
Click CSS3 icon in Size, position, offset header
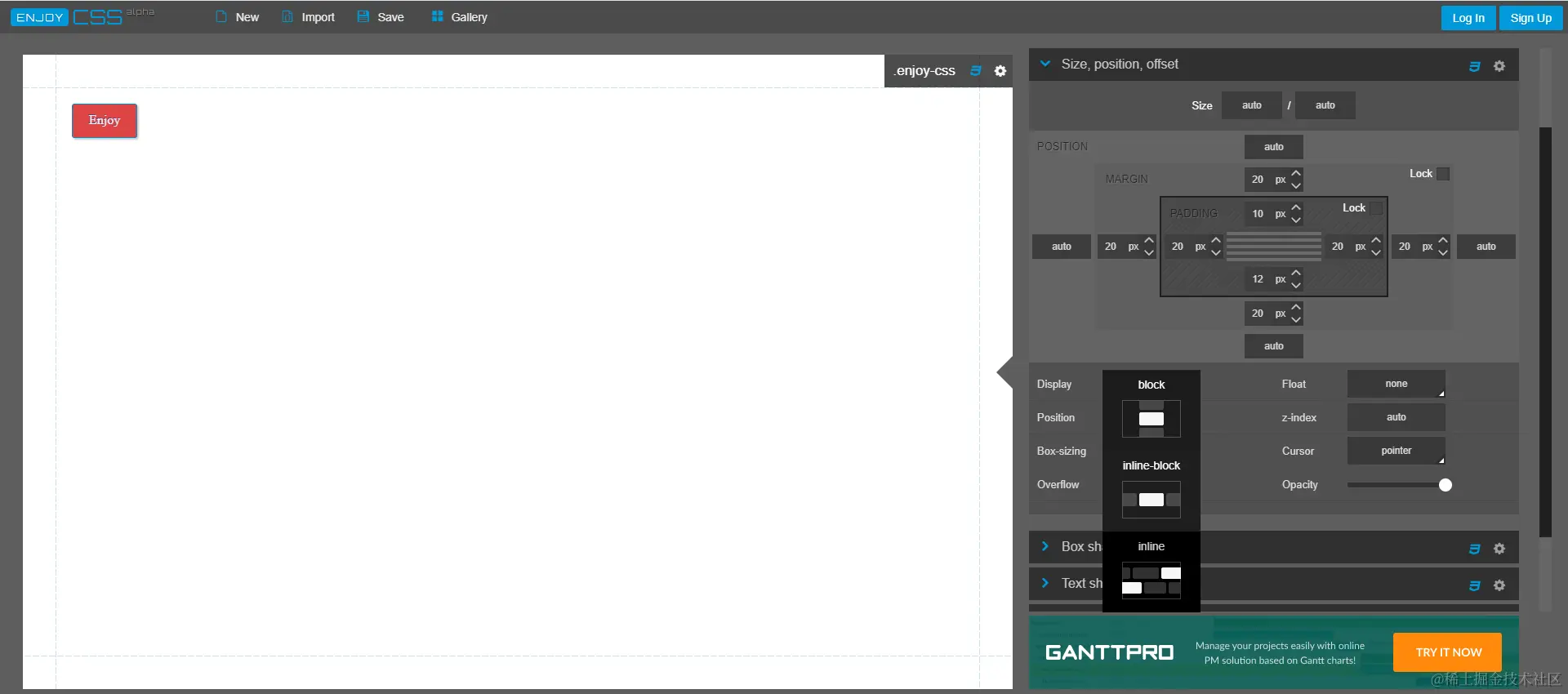coord(1475,66)
